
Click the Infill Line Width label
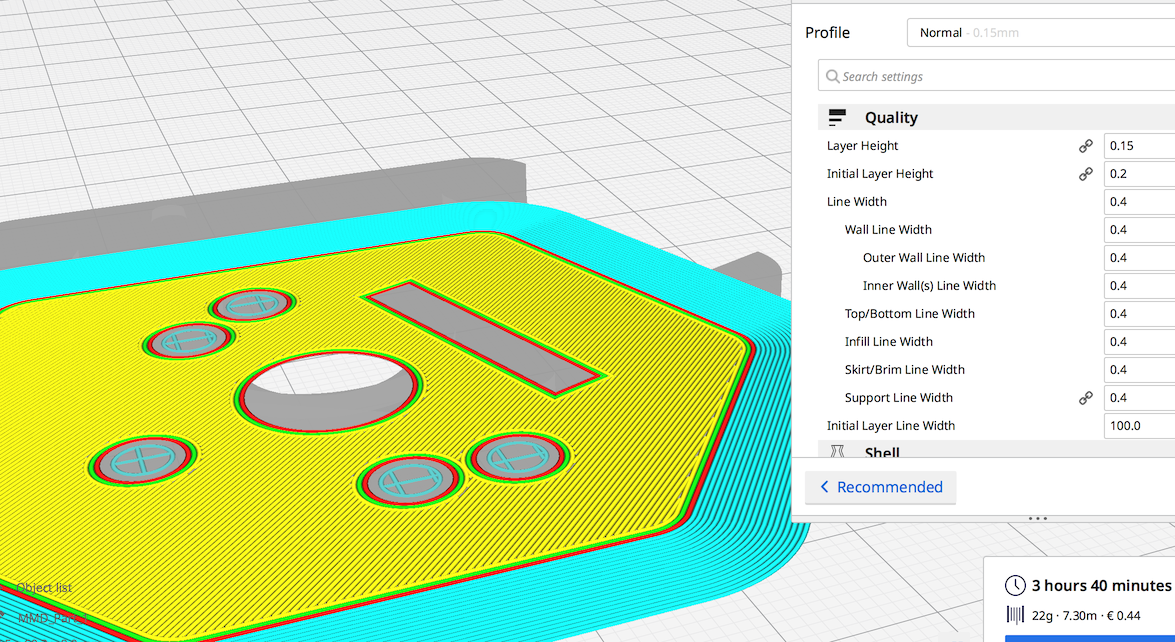[889, 342]
